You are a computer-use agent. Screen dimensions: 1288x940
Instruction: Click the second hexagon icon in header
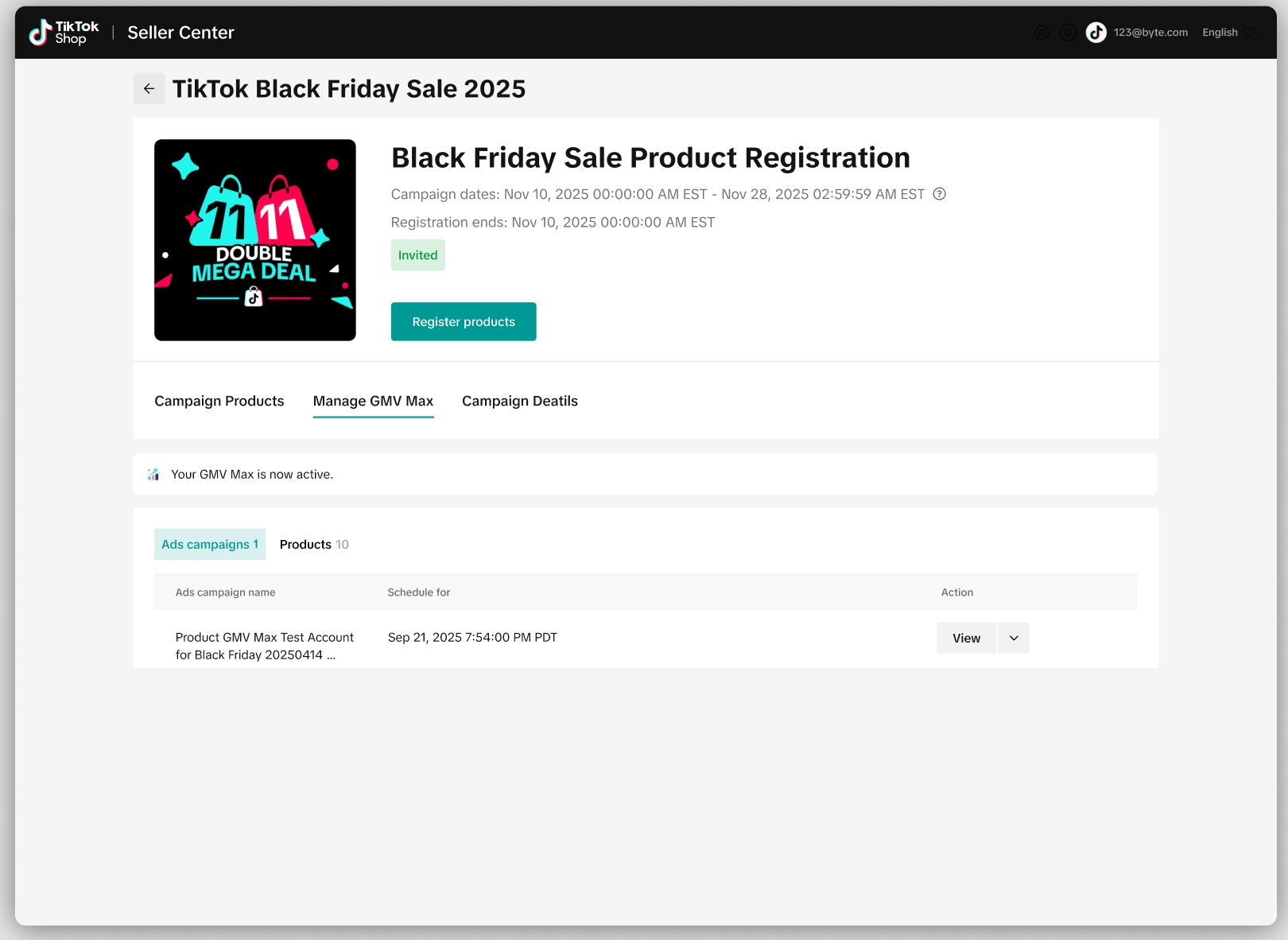tap(1069, 33)
